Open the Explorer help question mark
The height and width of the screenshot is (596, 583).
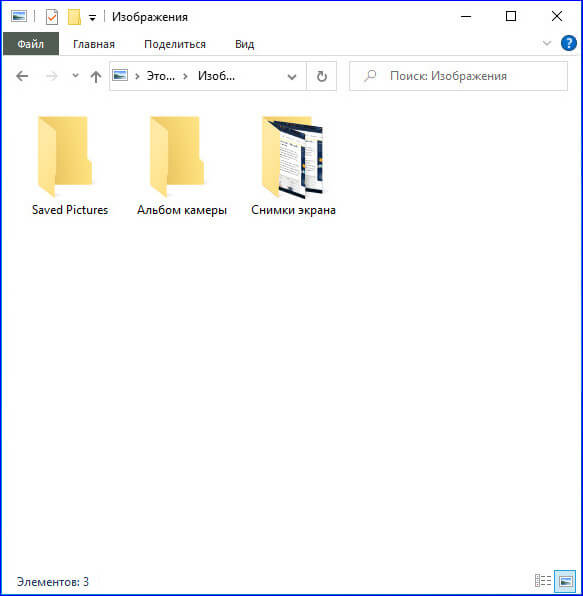[569, 43]
